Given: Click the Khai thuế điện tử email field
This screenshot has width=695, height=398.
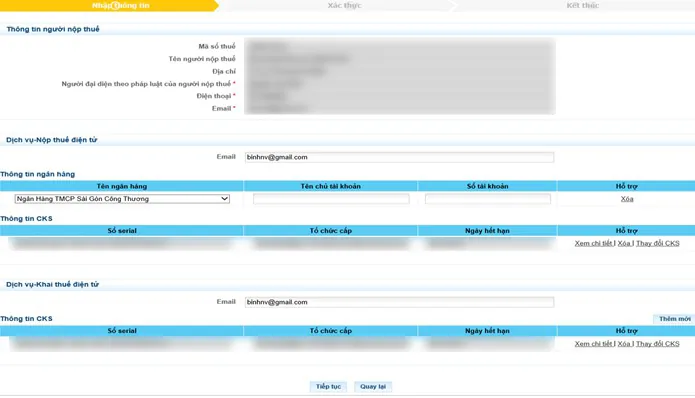Looking at the screenshot, I should click(399, 302).
